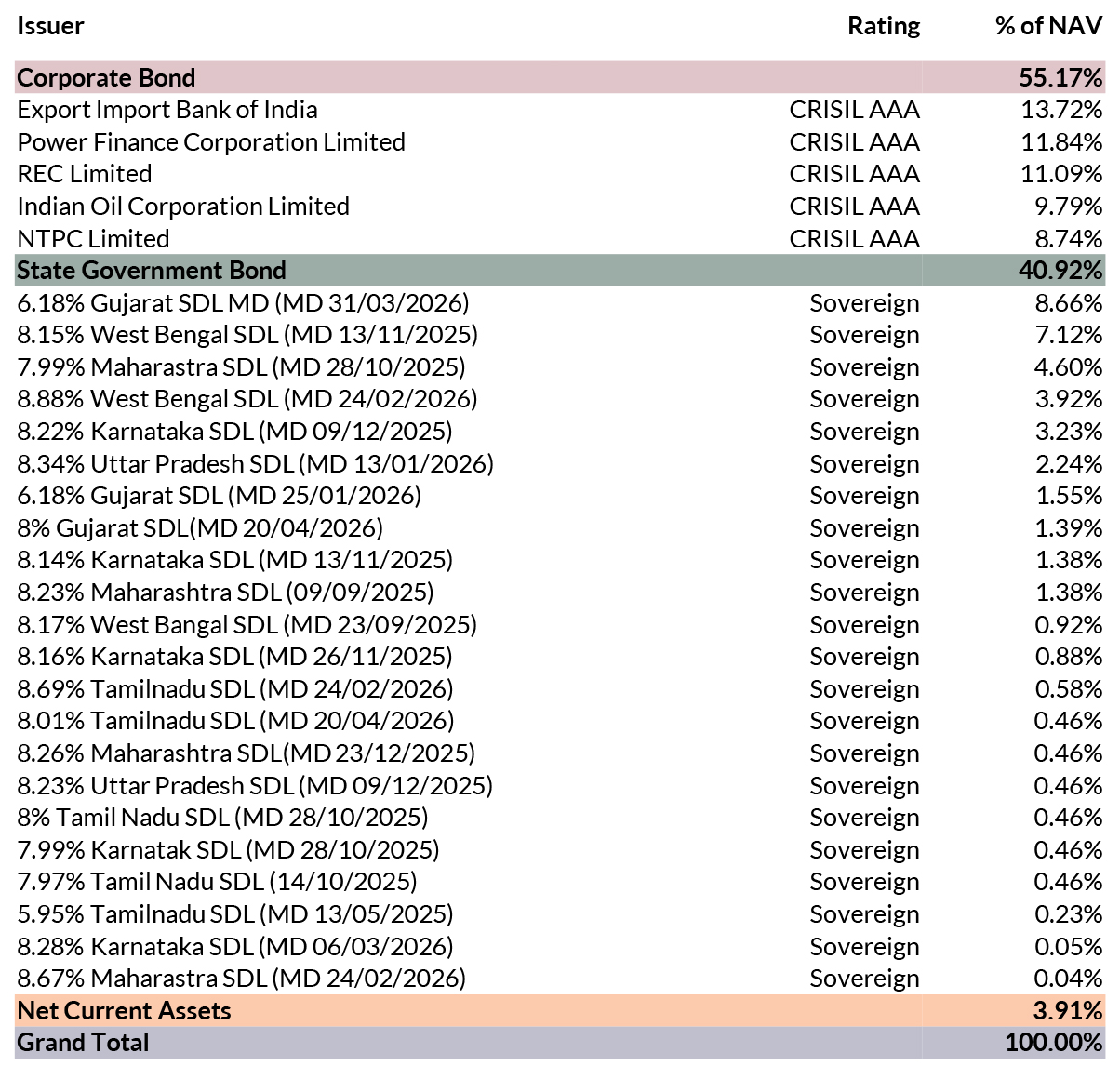1120x1066 pixels.
Task: Click the 11.09% NAV value
Action: 1061,174
